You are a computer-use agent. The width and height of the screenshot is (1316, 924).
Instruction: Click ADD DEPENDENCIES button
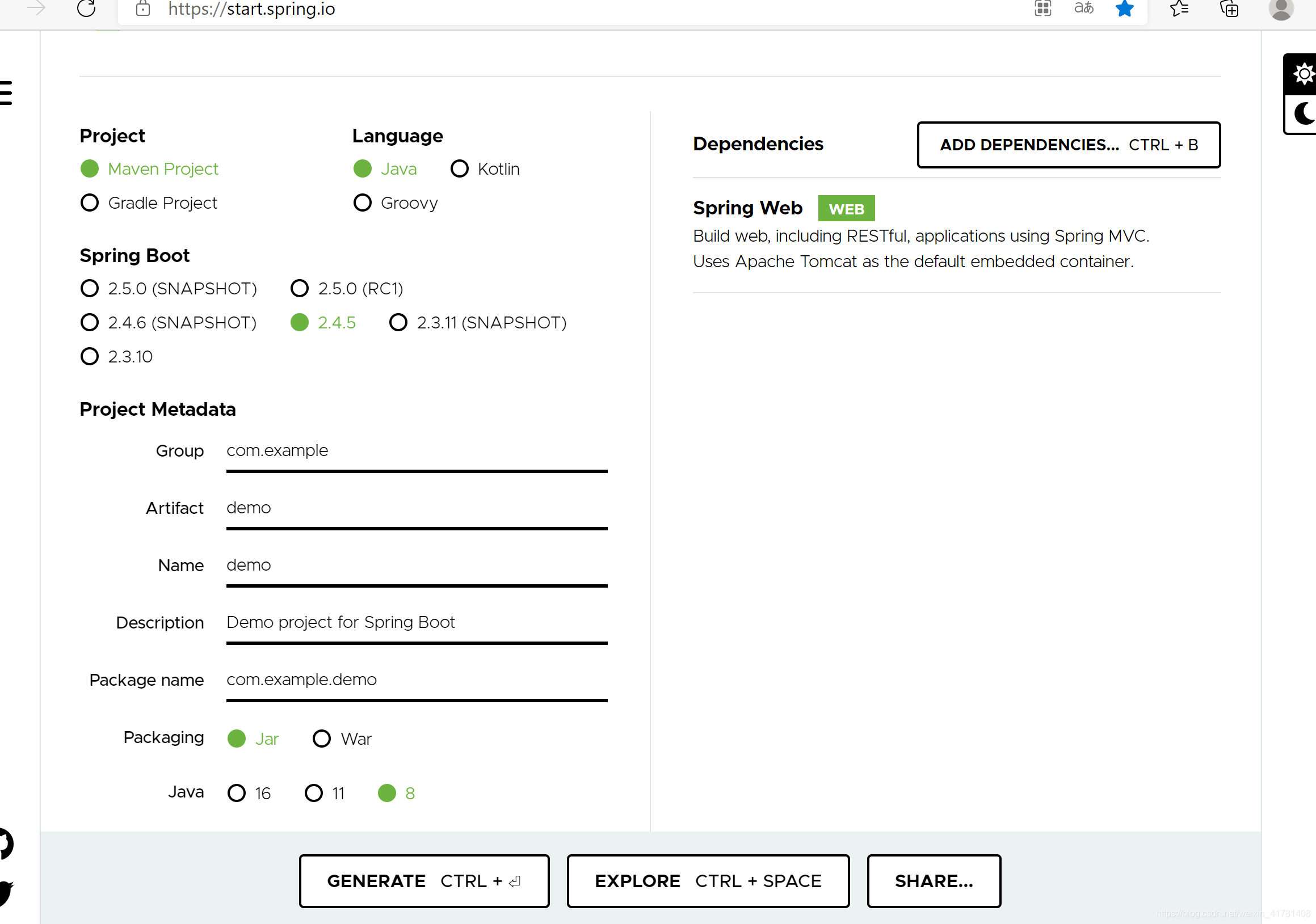[x=1069, y=145]
